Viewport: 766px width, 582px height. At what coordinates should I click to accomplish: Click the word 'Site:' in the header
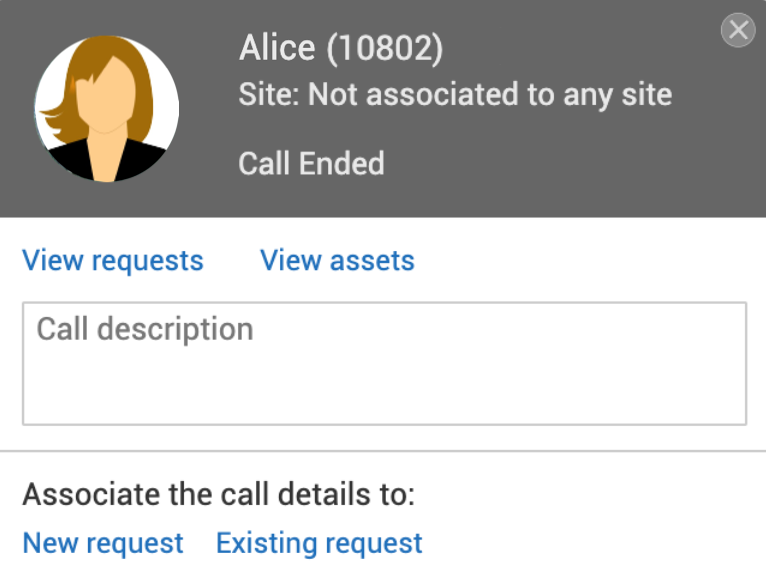tap(269, 95)
